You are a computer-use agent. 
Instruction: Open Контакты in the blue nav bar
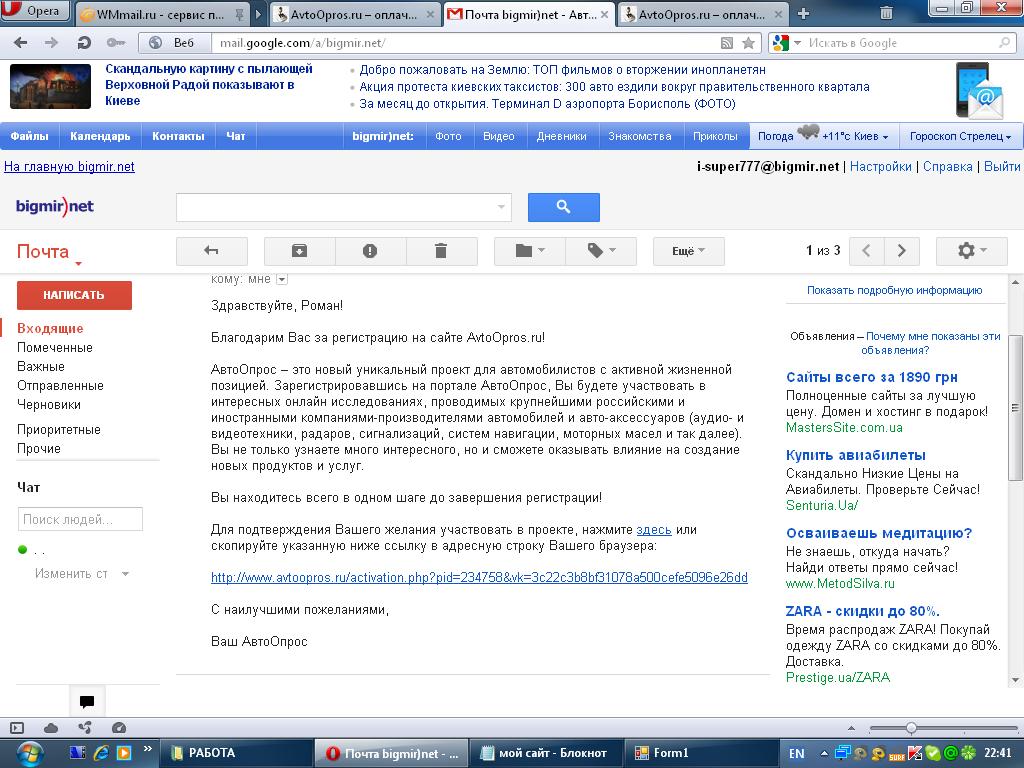[178, 136]
